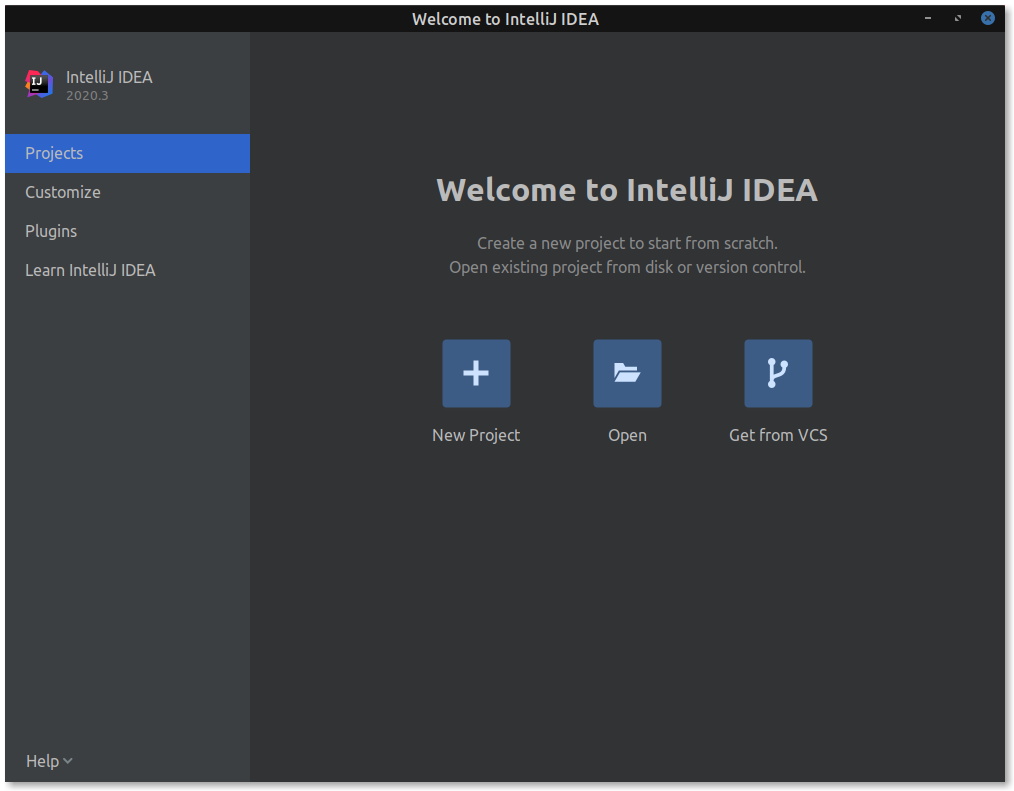This screenshot has height=791, width=1014.
Task: Click the Open label text
Action: (x=627, y=435)
